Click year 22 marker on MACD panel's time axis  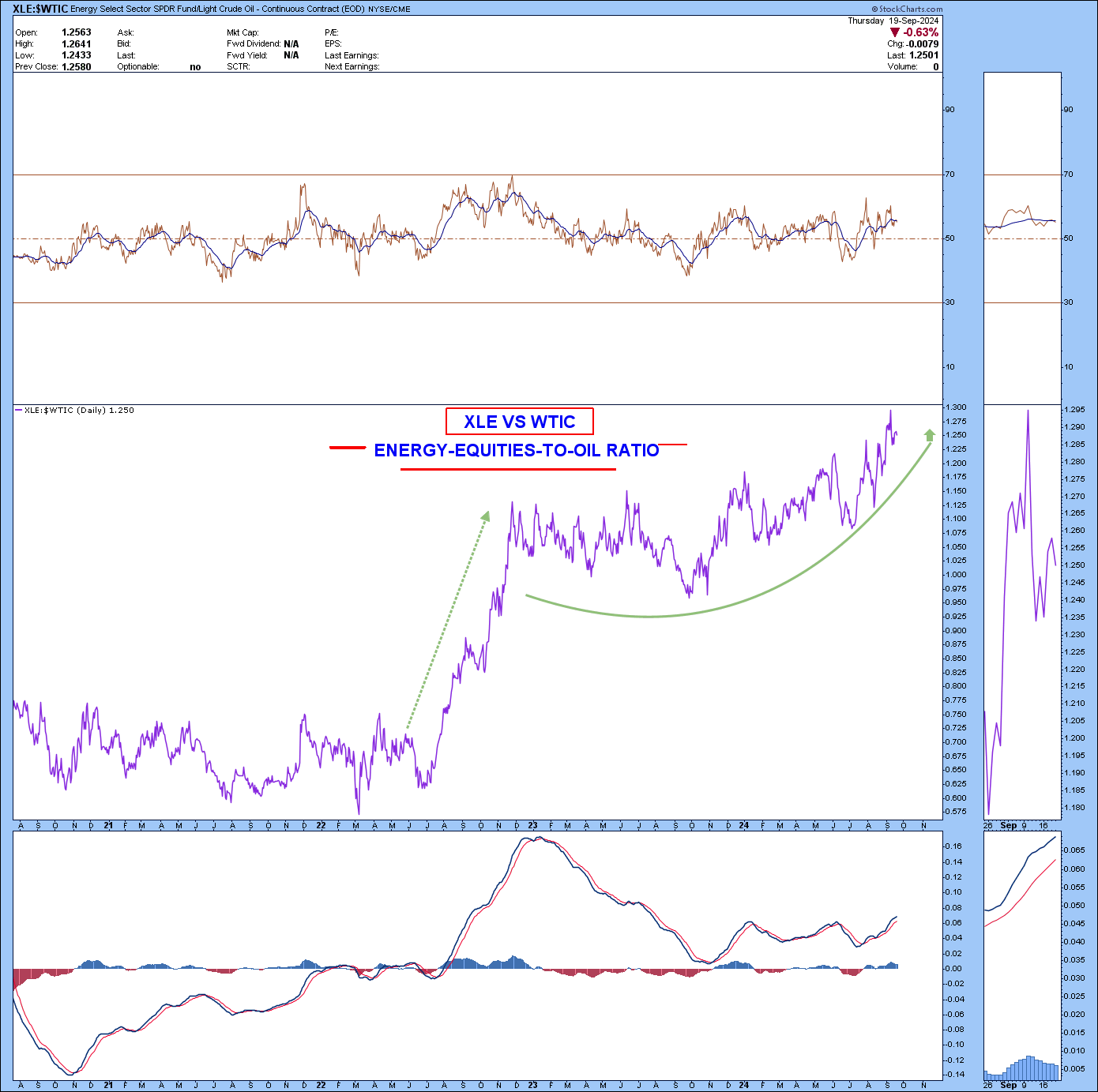[321, 1085]
